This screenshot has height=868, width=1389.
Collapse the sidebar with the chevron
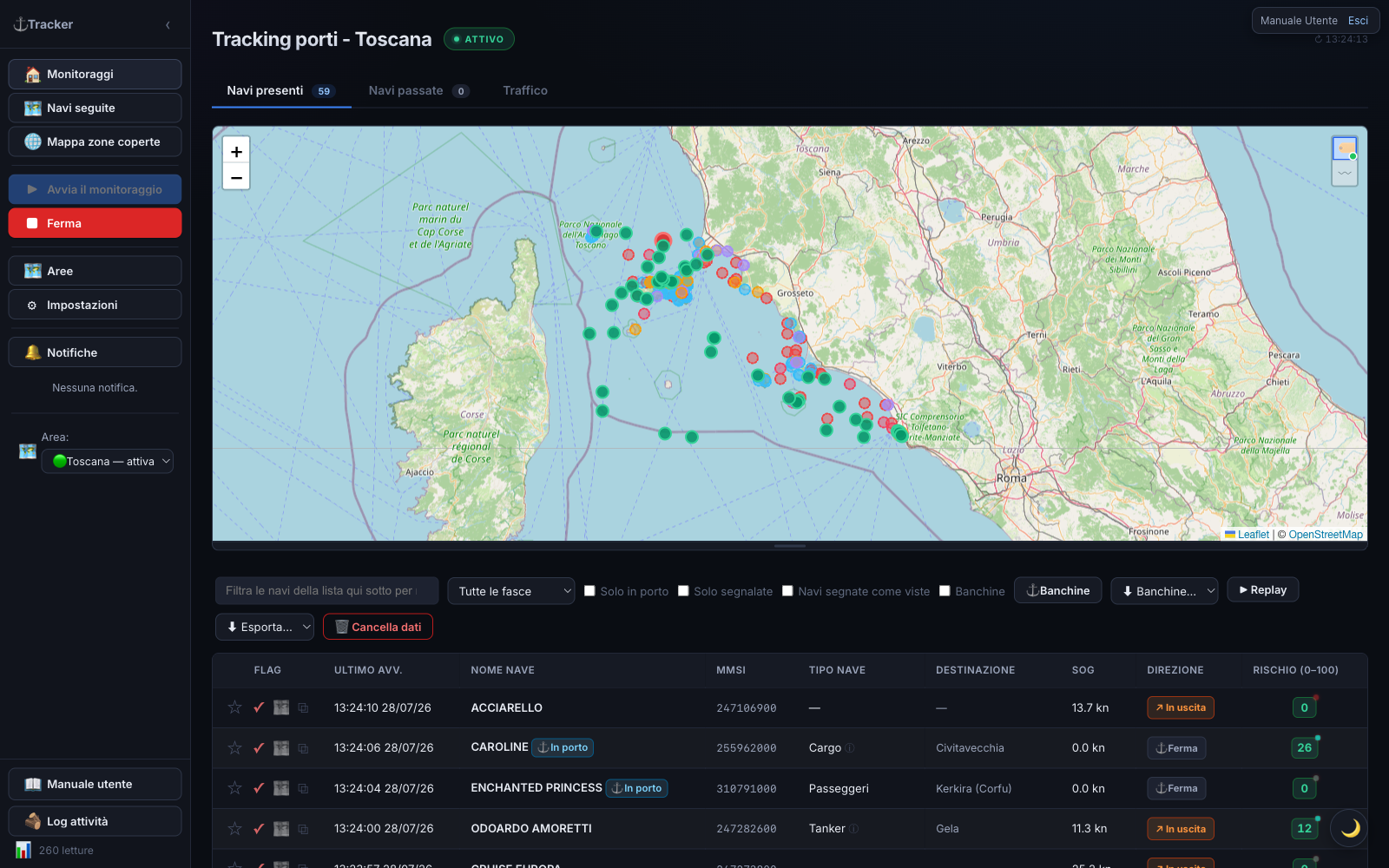point(168,25)
